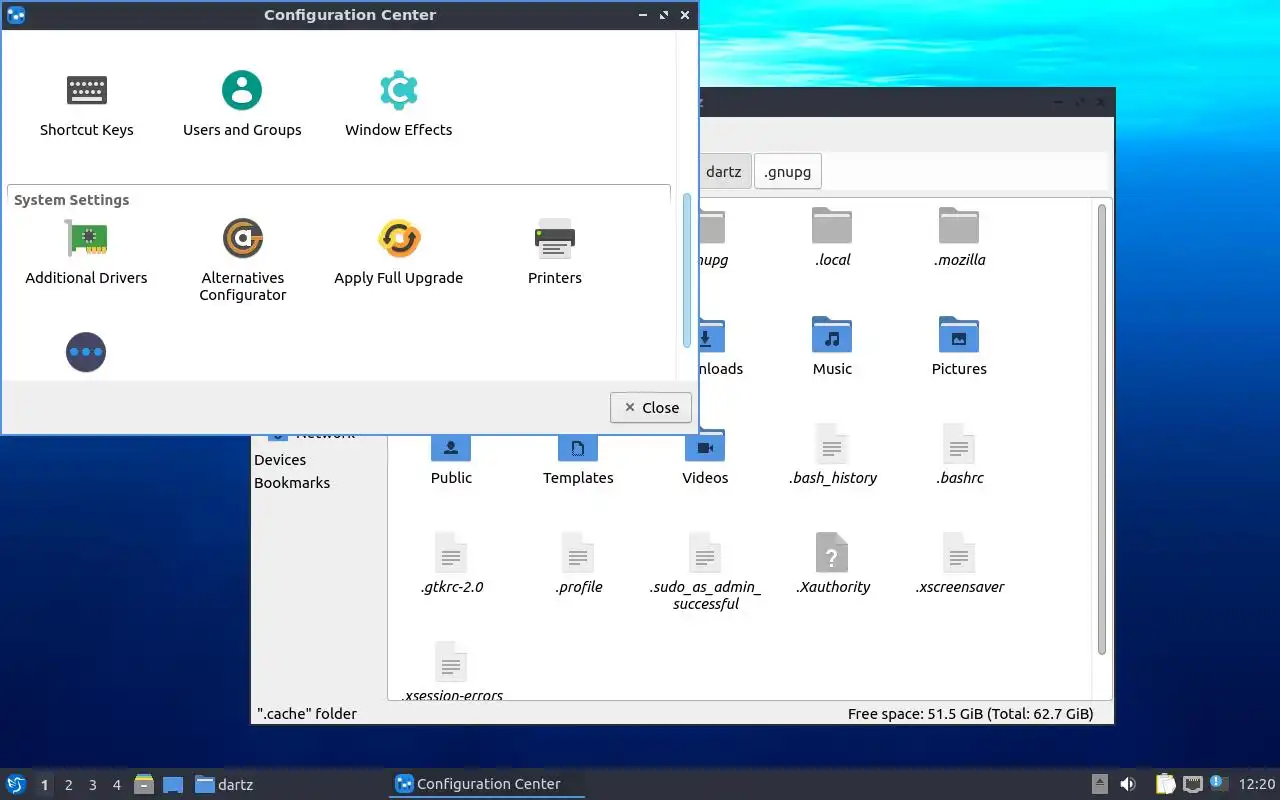Click the Configuration Center vertical scrollbar
The width and height of the screenshot is (1280, 800).
pyautogui.click(x=687, y=270)
